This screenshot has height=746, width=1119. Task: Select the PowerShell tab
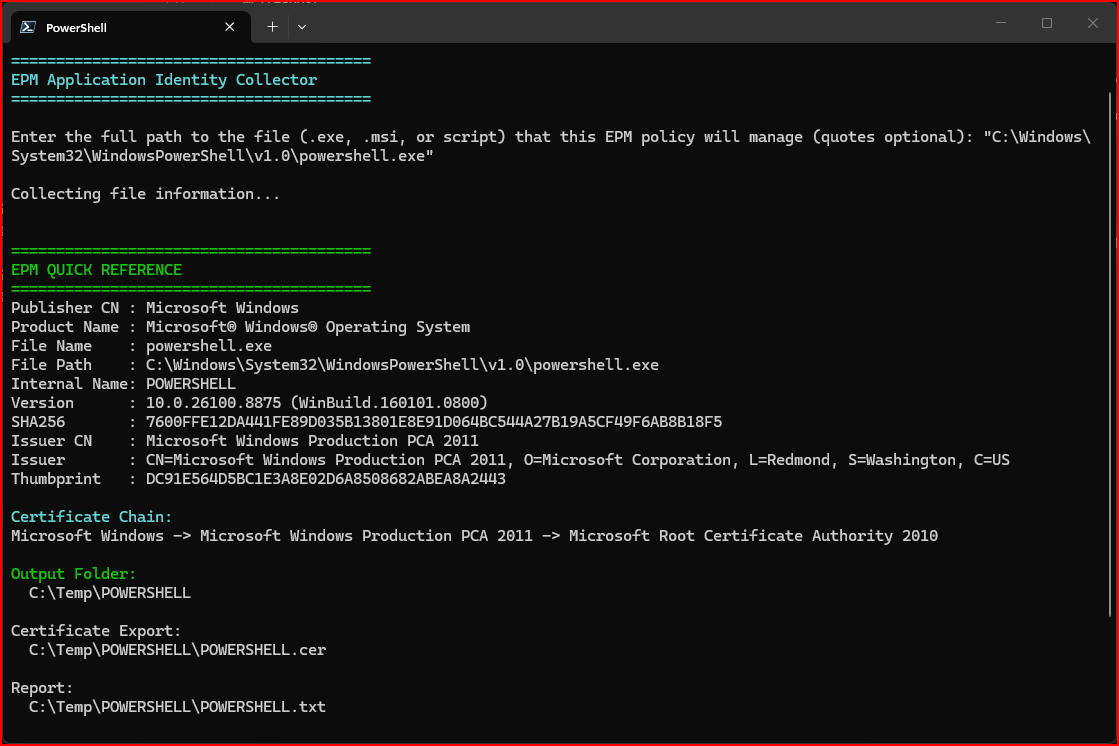coord(131,27)
